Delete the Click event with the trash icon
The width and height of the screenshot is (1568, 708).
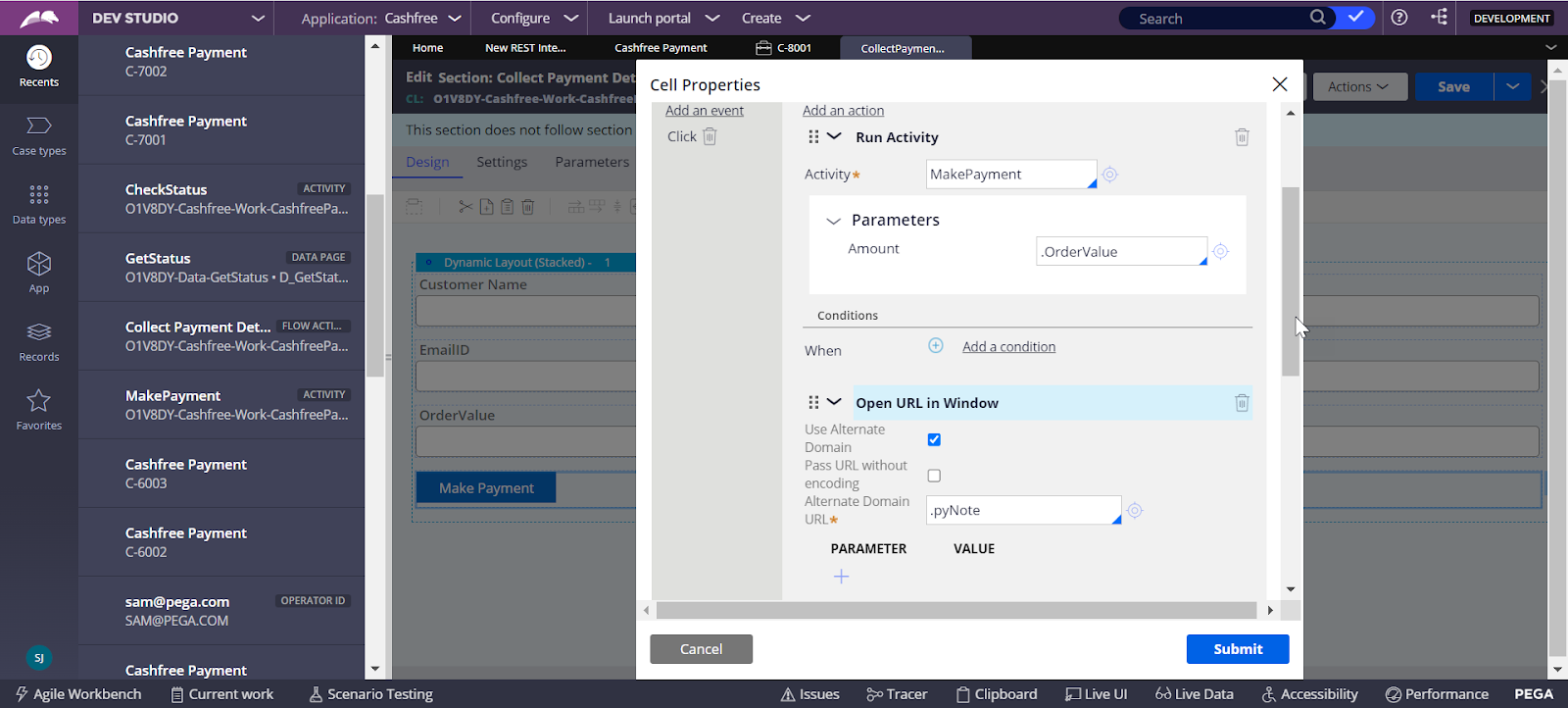710,136
